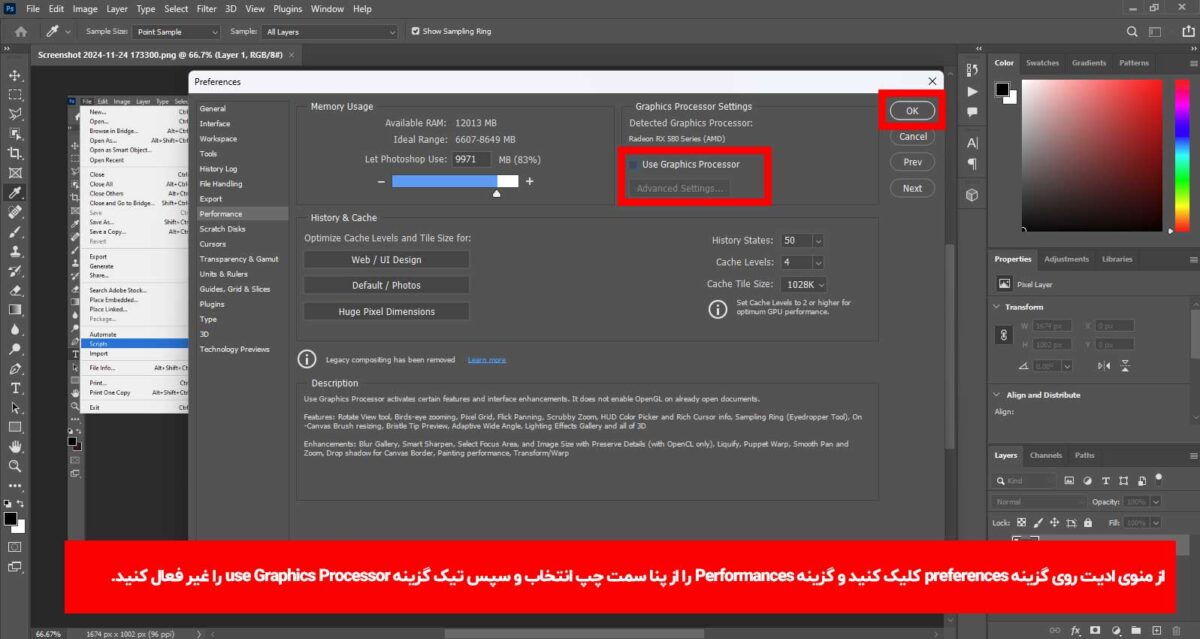
Task: Click the Web / UI Design button
Action: click(x=386, y=259)
